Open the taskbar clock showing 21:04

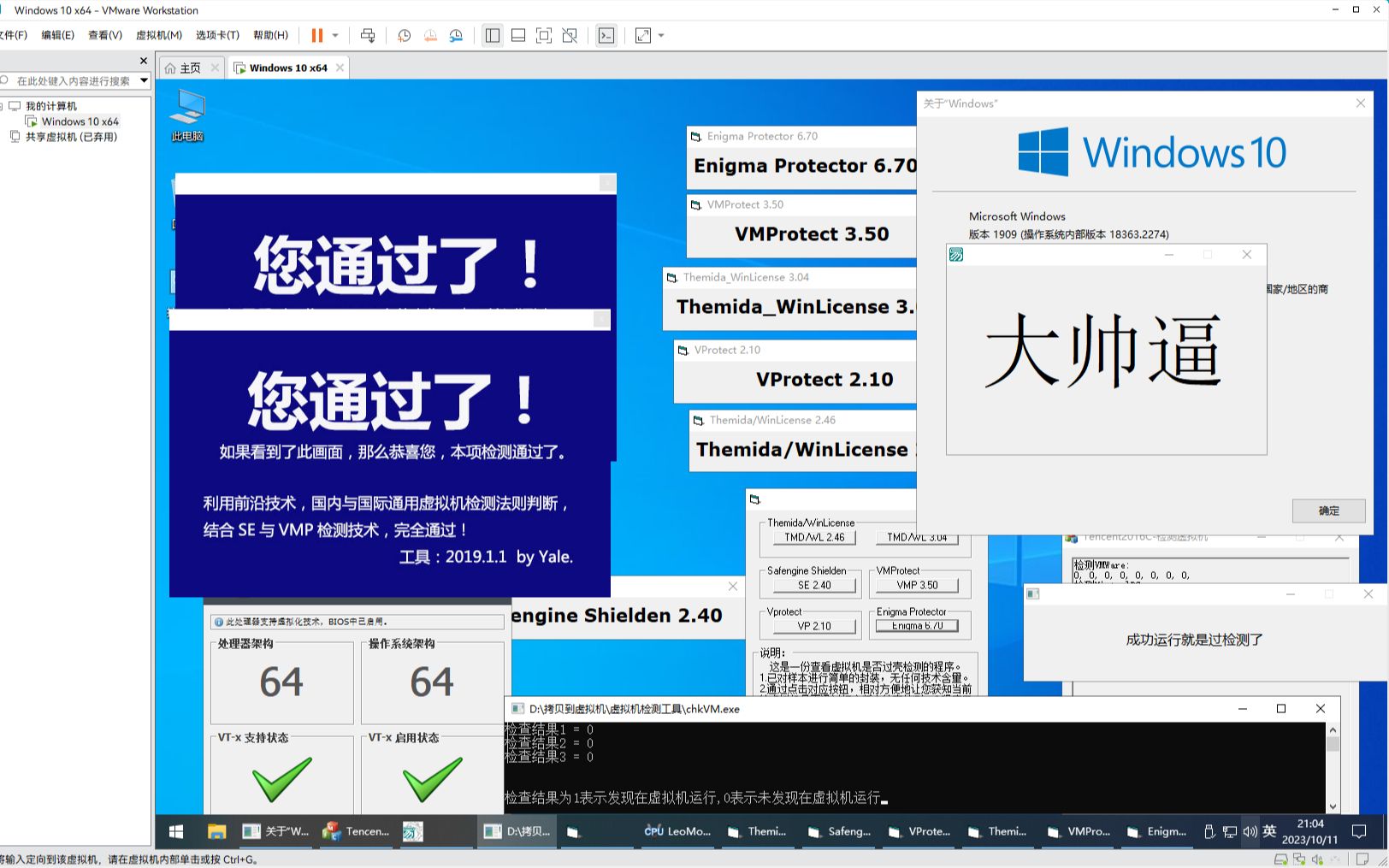click(1309, 831)
